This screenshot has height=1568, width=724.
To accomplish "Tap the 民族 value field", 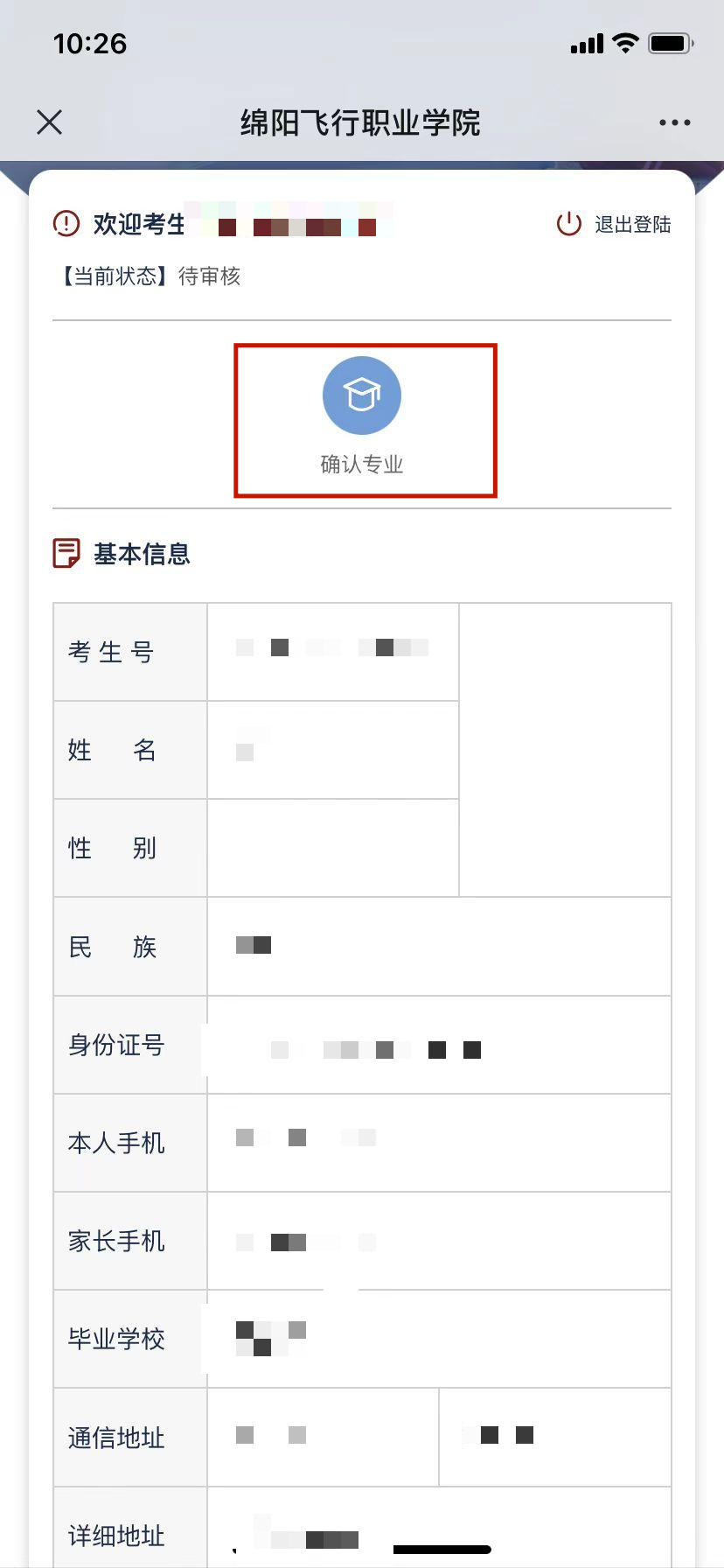I will (x=437, y=946).
